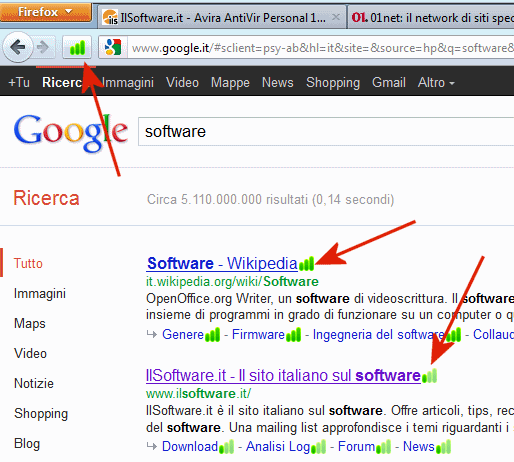The height and width of the screenshot is (462, 514).
Task: Open the Download sublink under IlSoftware.it
Action: tap(190, 446)
